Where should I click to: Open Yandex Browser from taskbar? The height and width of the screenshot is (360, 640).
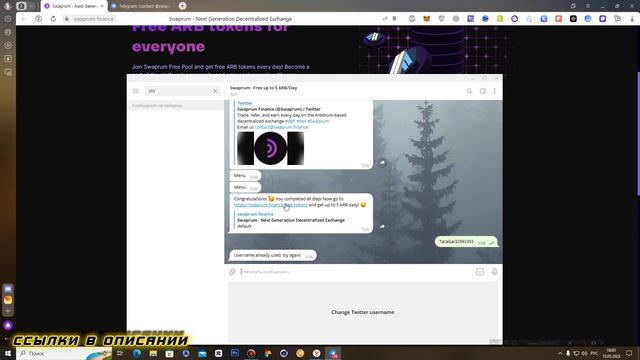(x=316, y=353)
